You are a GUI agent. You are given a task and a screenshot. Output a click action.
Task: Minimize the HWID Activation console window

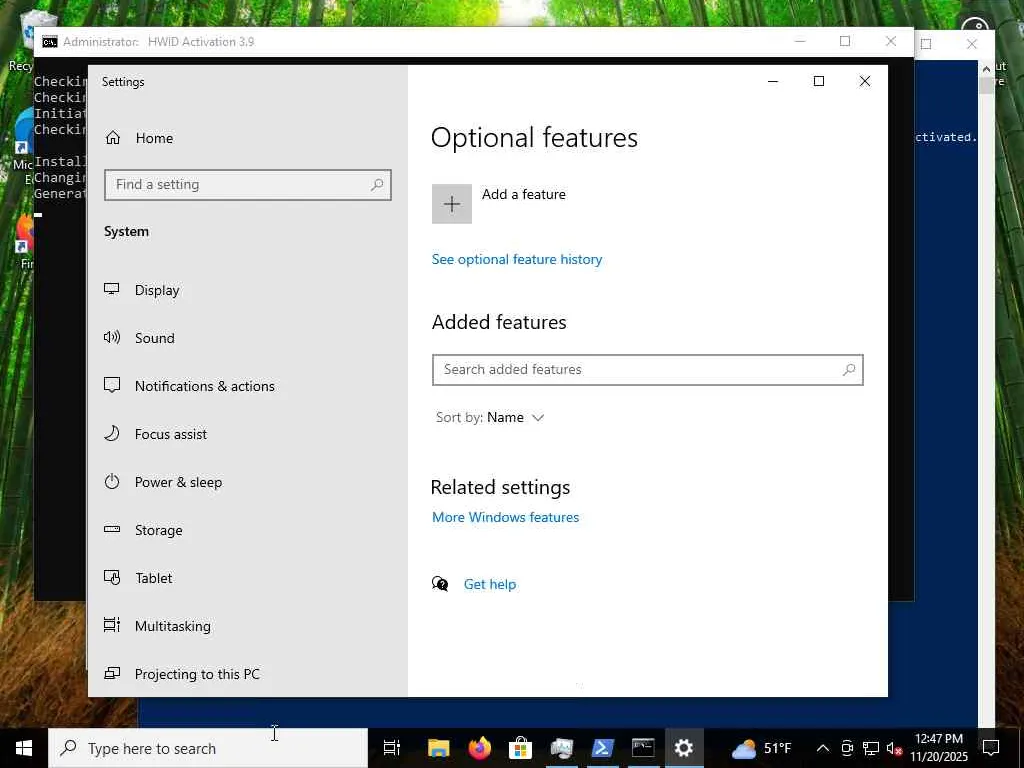point(800,41)
